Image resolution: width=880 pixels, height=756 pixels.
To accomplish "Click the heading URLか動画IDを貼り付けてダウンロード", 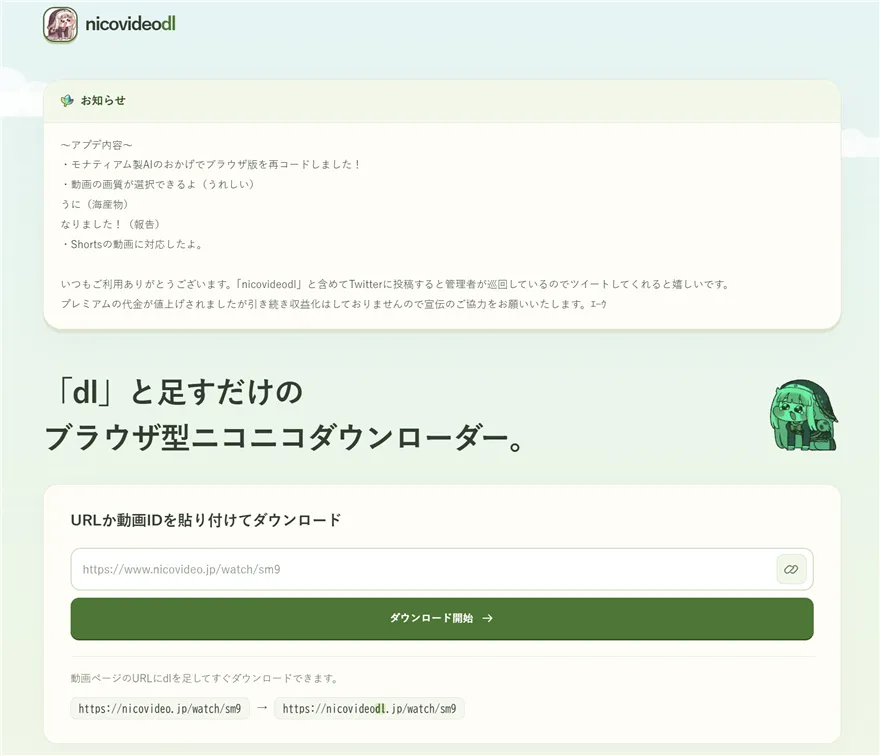I will pos(206,520).
